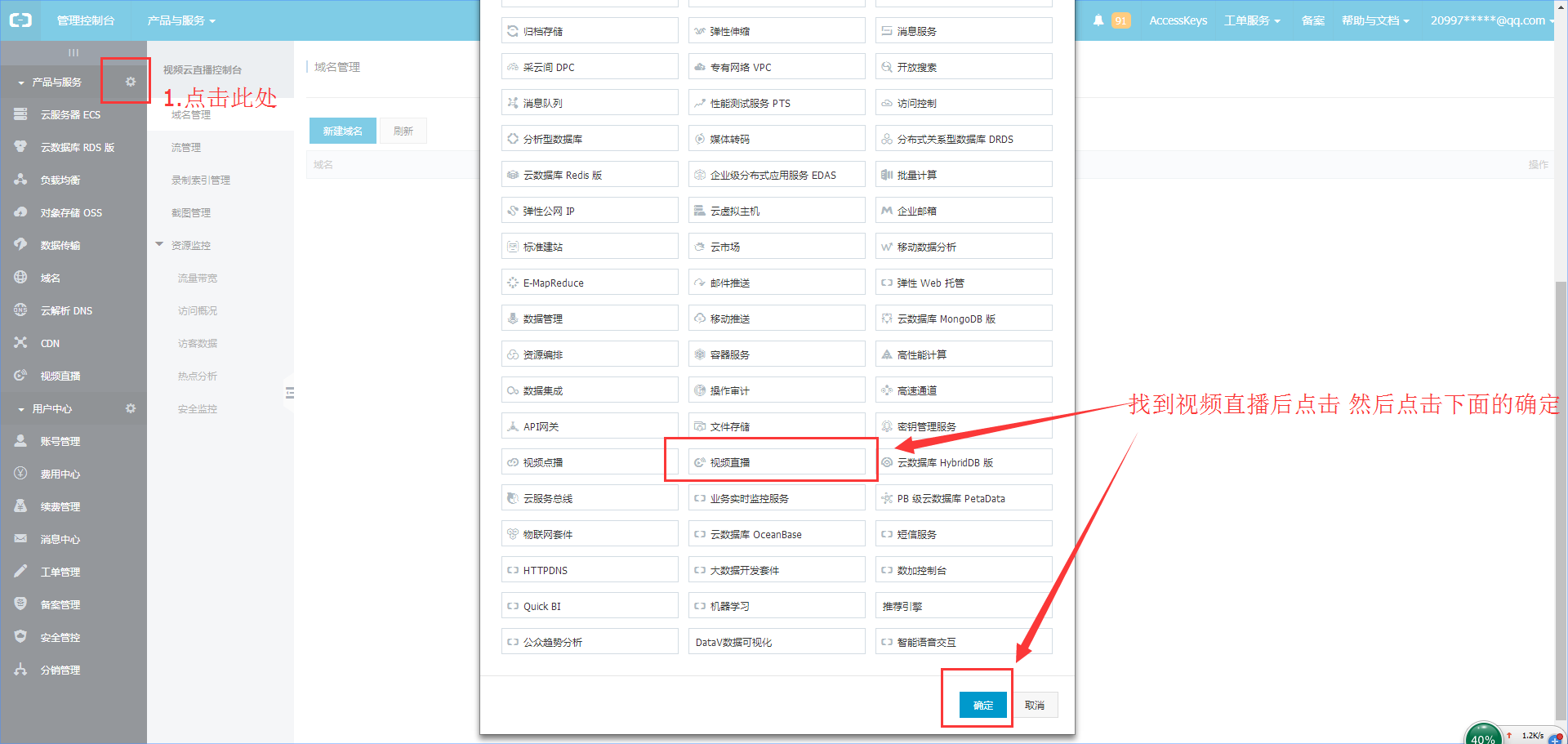The width and height of the screenshot is (1568, 744).
Task: Click the notification bell icon
Action: click(x=1098, y=20)
